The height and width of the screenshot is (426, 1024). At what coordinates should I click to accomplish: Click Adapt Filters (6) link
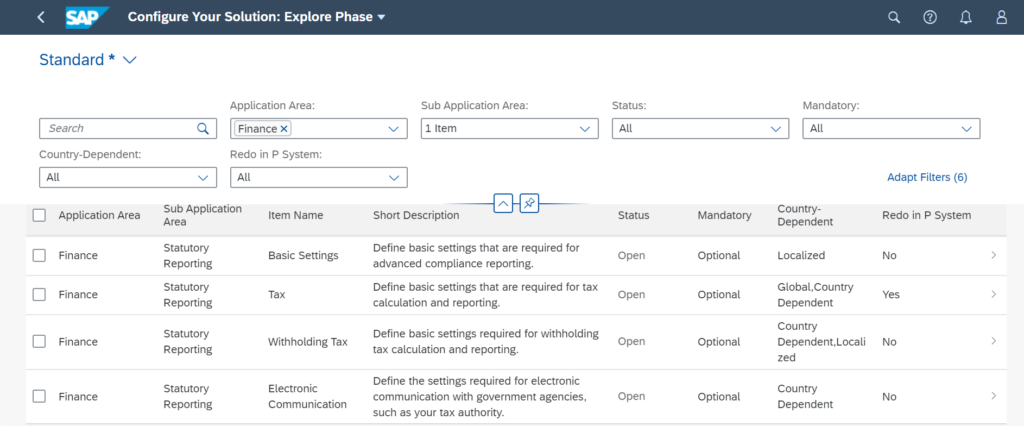(927, 177)
